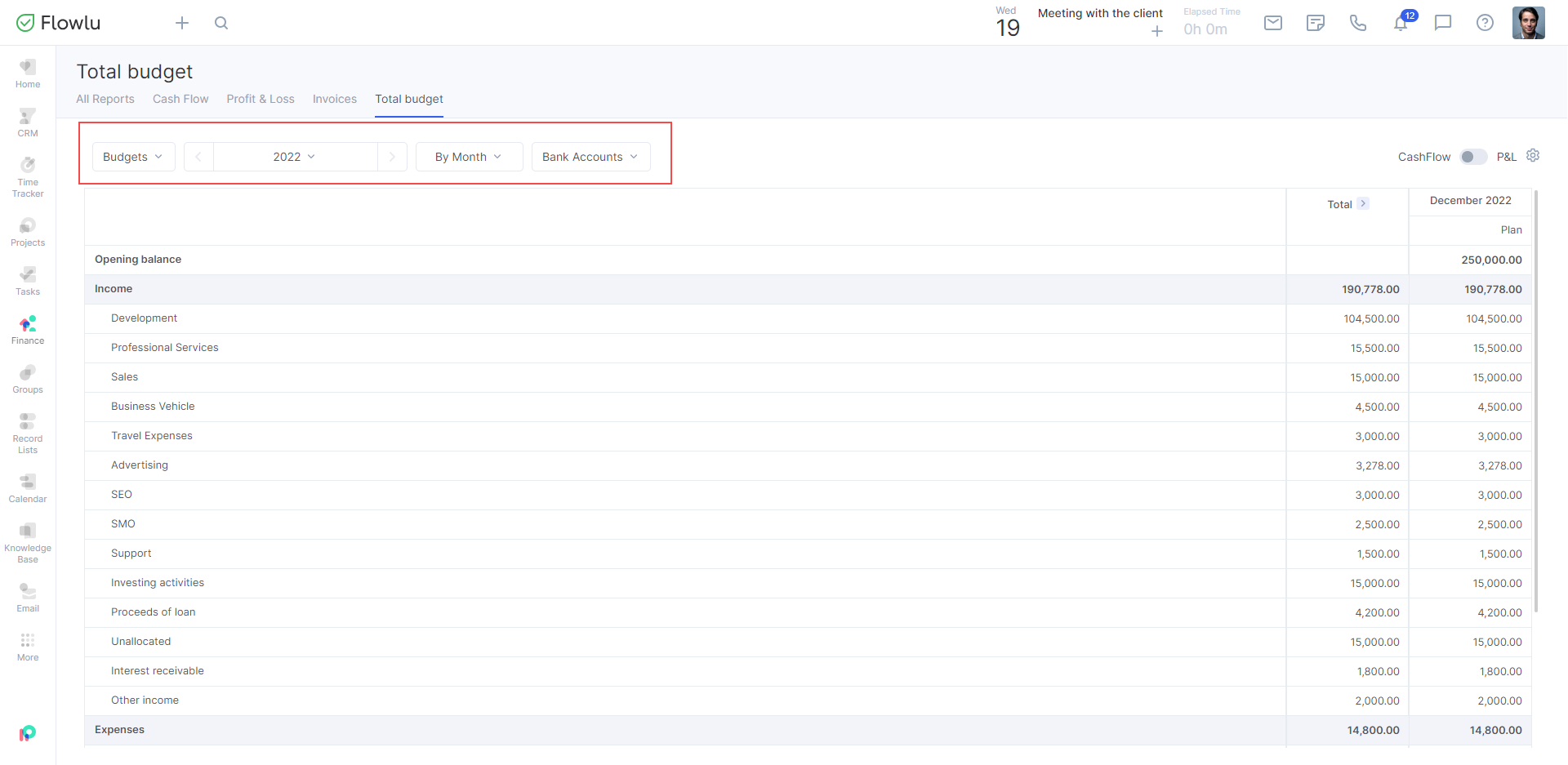Open the user profile avatar
The height and width of the screenshot is (765, 1568).
pyautogui.click(x=1529, y=23)
